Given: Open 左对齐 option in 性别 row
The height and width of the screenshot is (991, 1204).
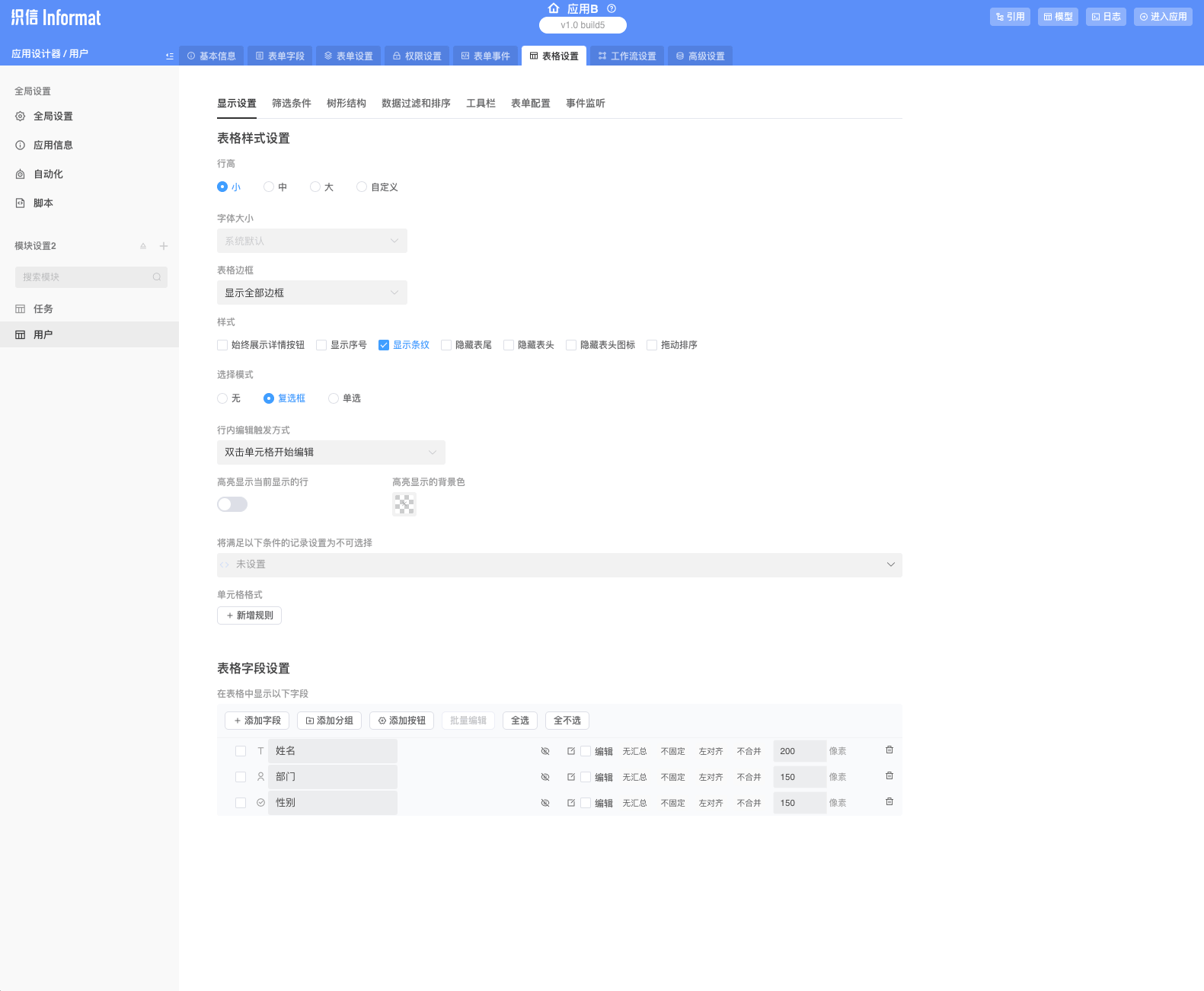Looking at the screenshot, I should click(x=711, y=803).
